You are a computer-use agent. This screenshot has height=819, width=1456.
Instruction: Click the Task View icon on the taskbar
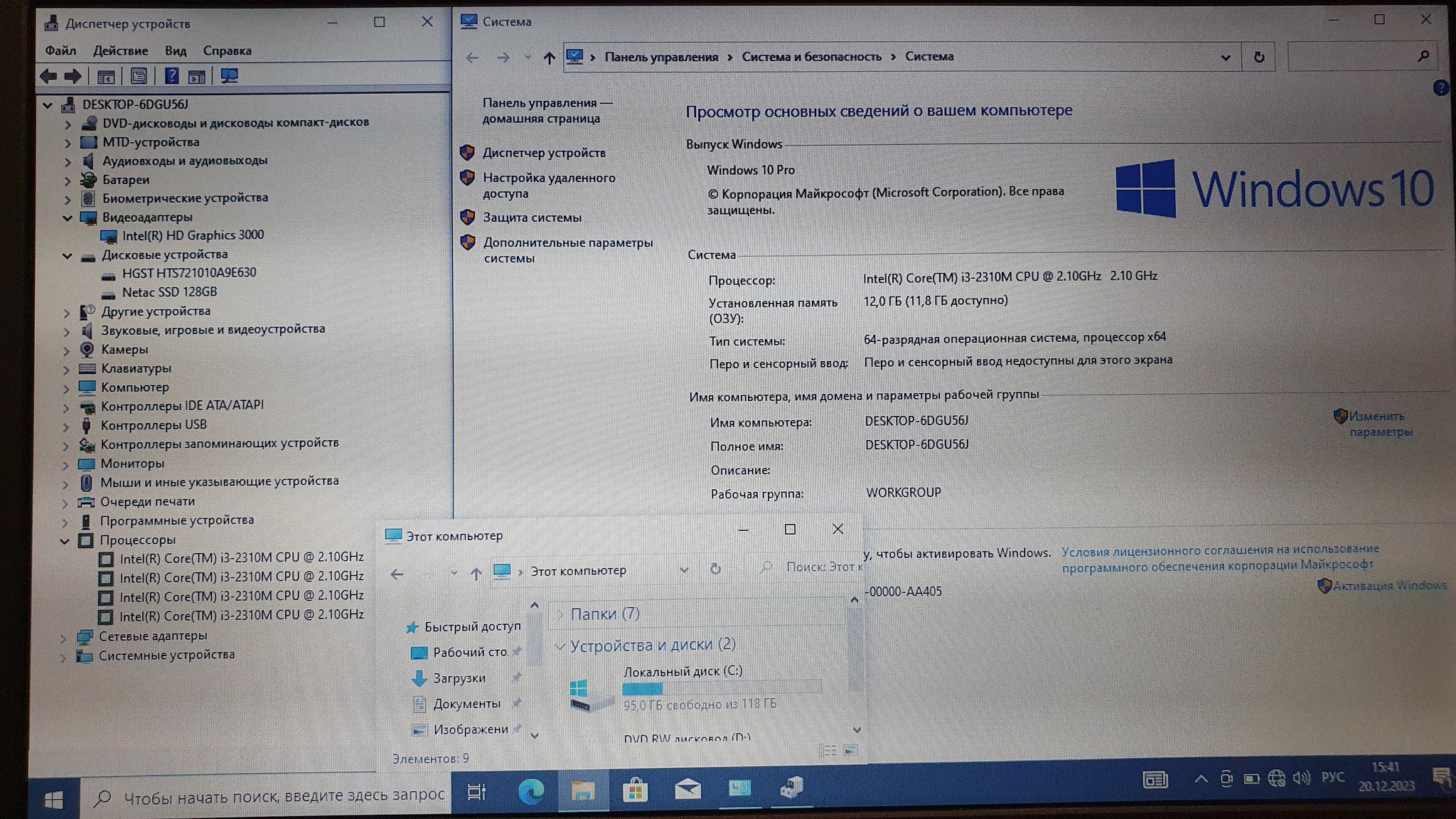(x=476, y=791)
